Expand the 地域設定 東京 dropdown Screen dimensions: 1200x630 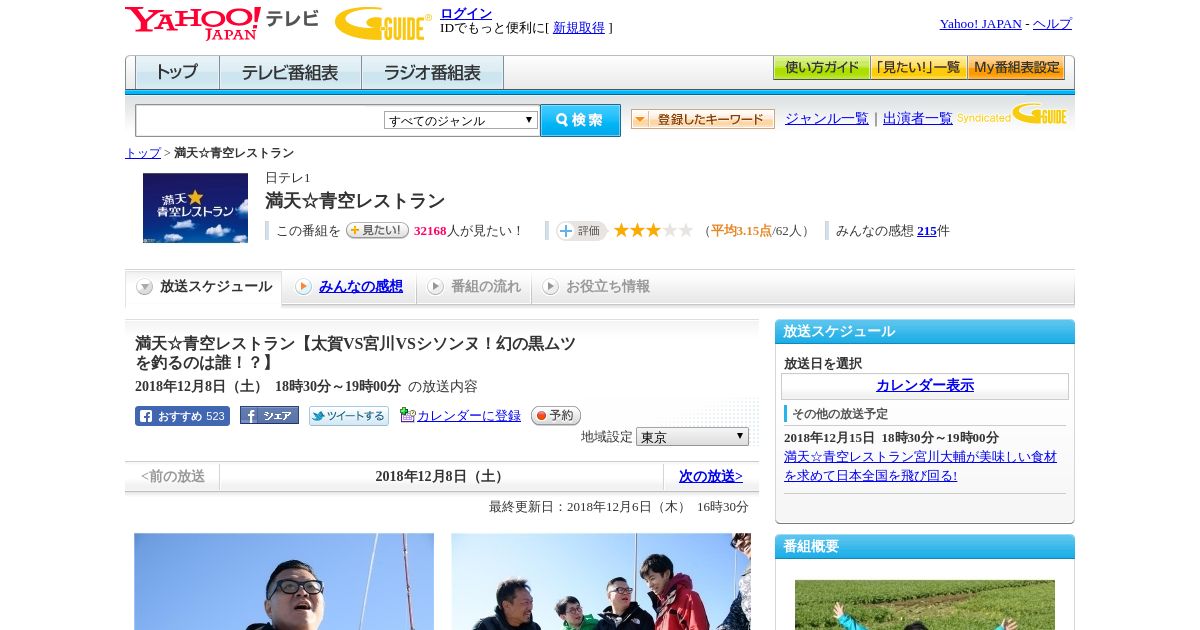tap(692, 437)
